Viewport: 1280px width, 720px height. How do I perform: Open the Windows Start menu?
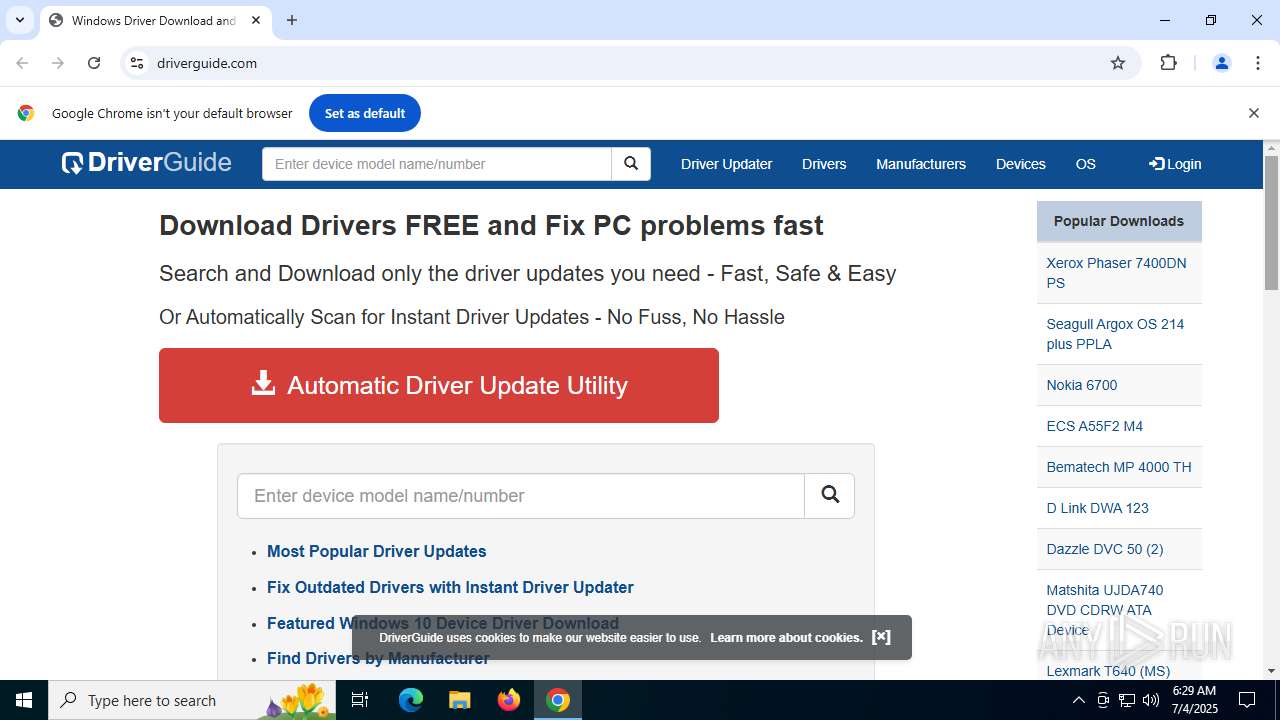(24, 700)
